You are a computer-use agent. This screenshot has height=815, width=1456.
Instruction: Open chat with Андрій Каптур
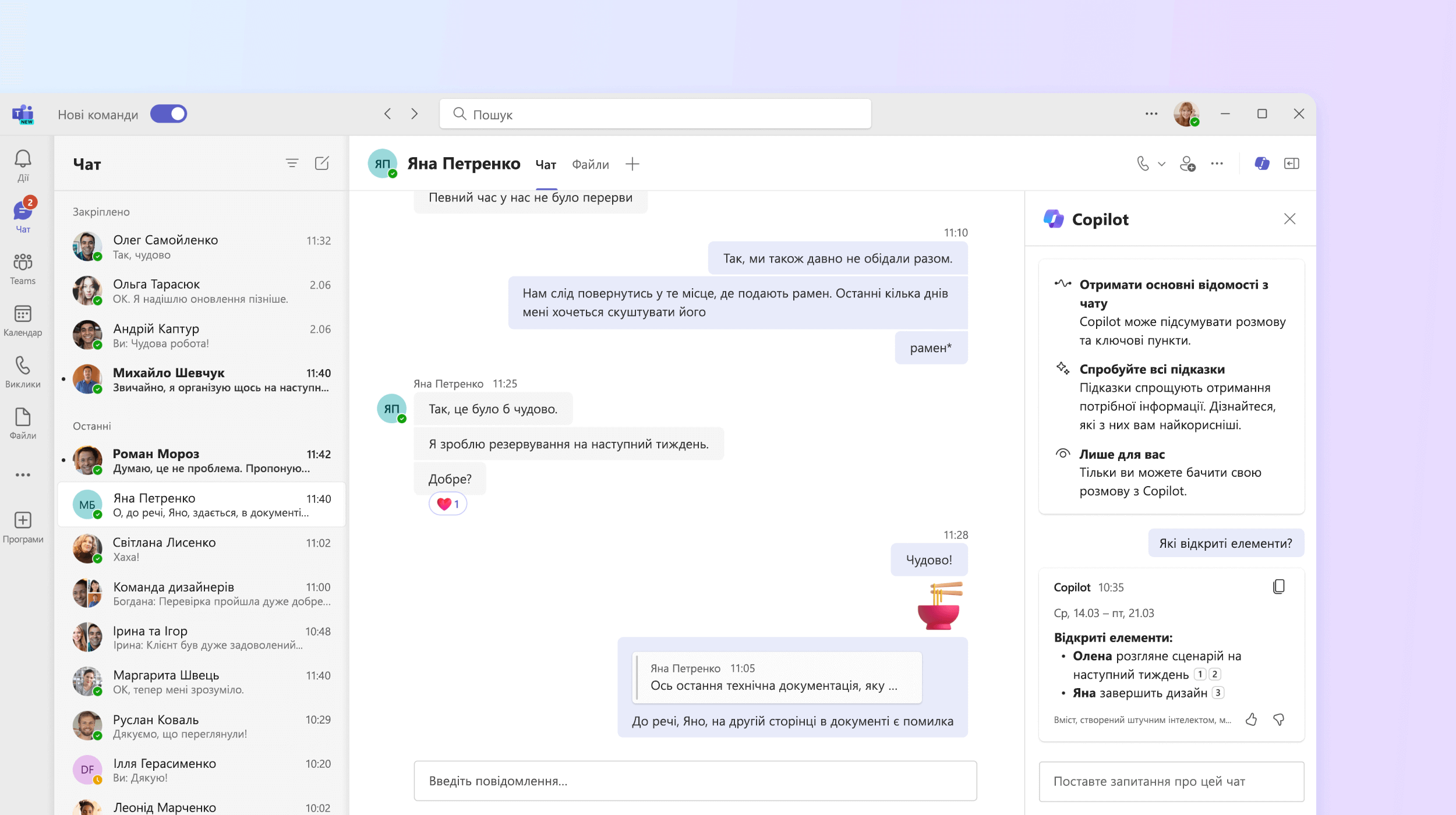pos(202,335)
